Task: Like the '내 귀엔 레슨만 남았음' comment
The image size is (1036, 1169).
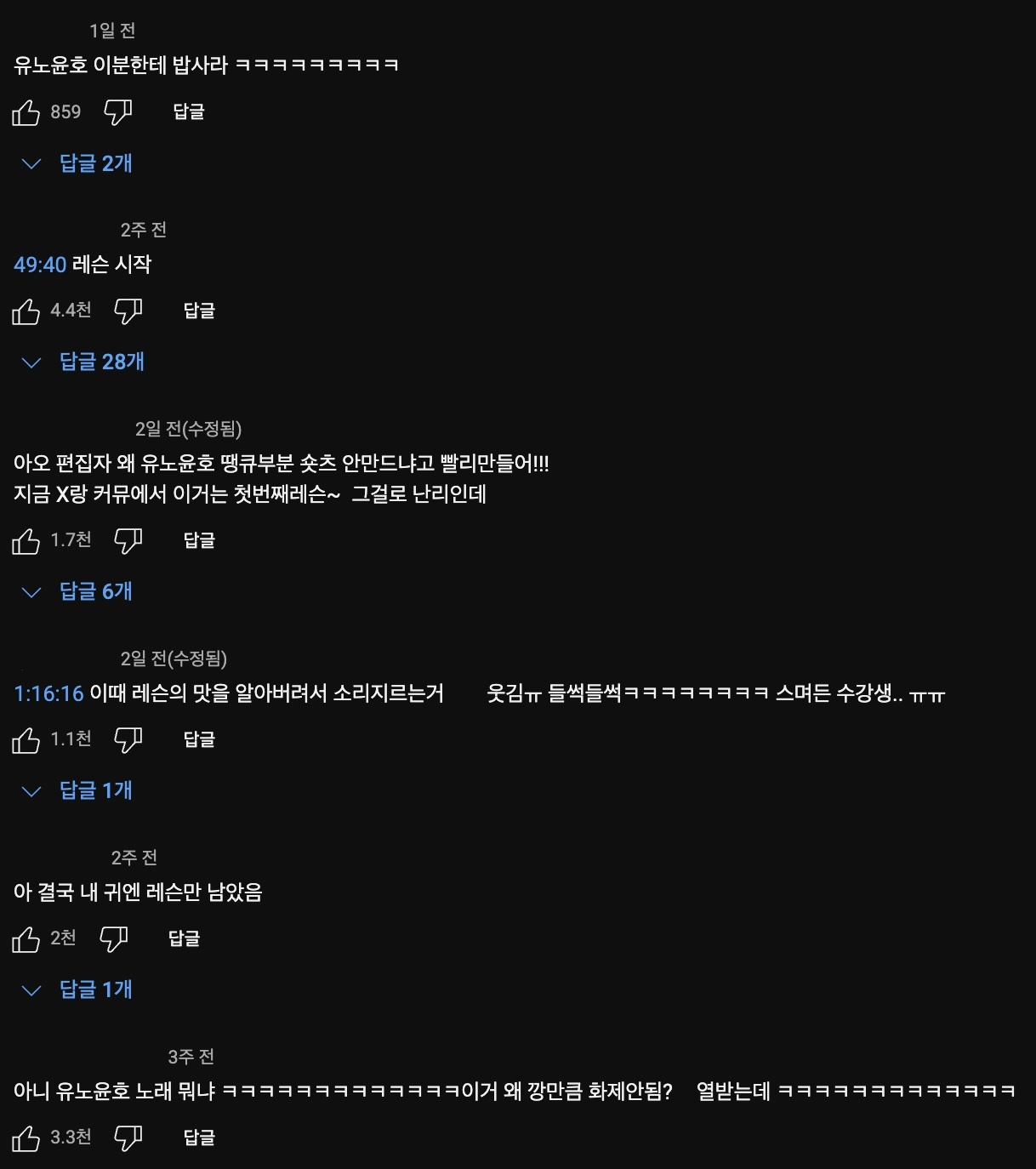Action: click(x=26, y=939)
